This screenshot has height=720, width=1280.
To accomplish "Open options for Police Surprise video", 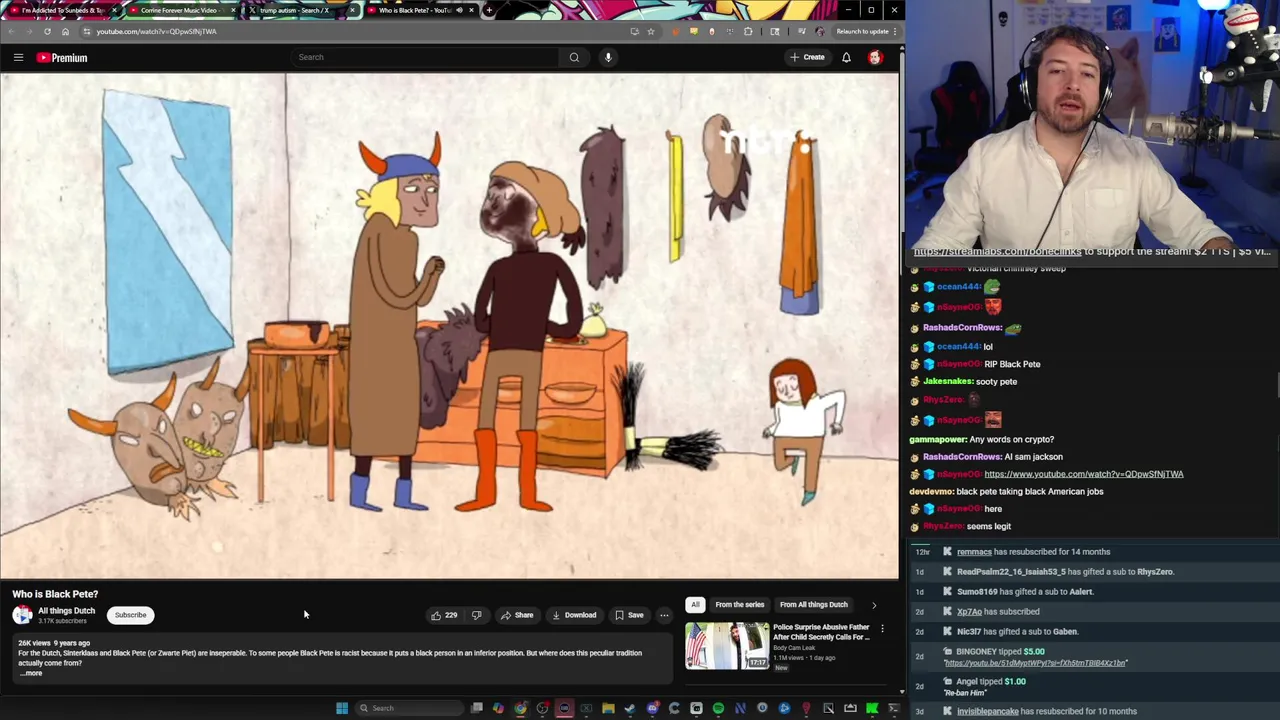I will 882,629.
